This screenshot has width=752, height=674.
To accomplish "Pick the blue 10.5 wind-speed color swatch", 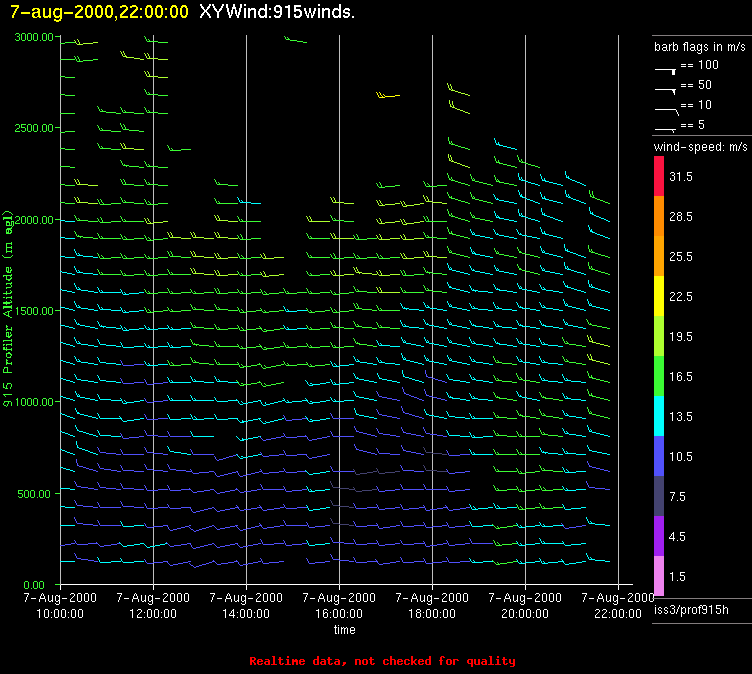I will tap(659, 456).
